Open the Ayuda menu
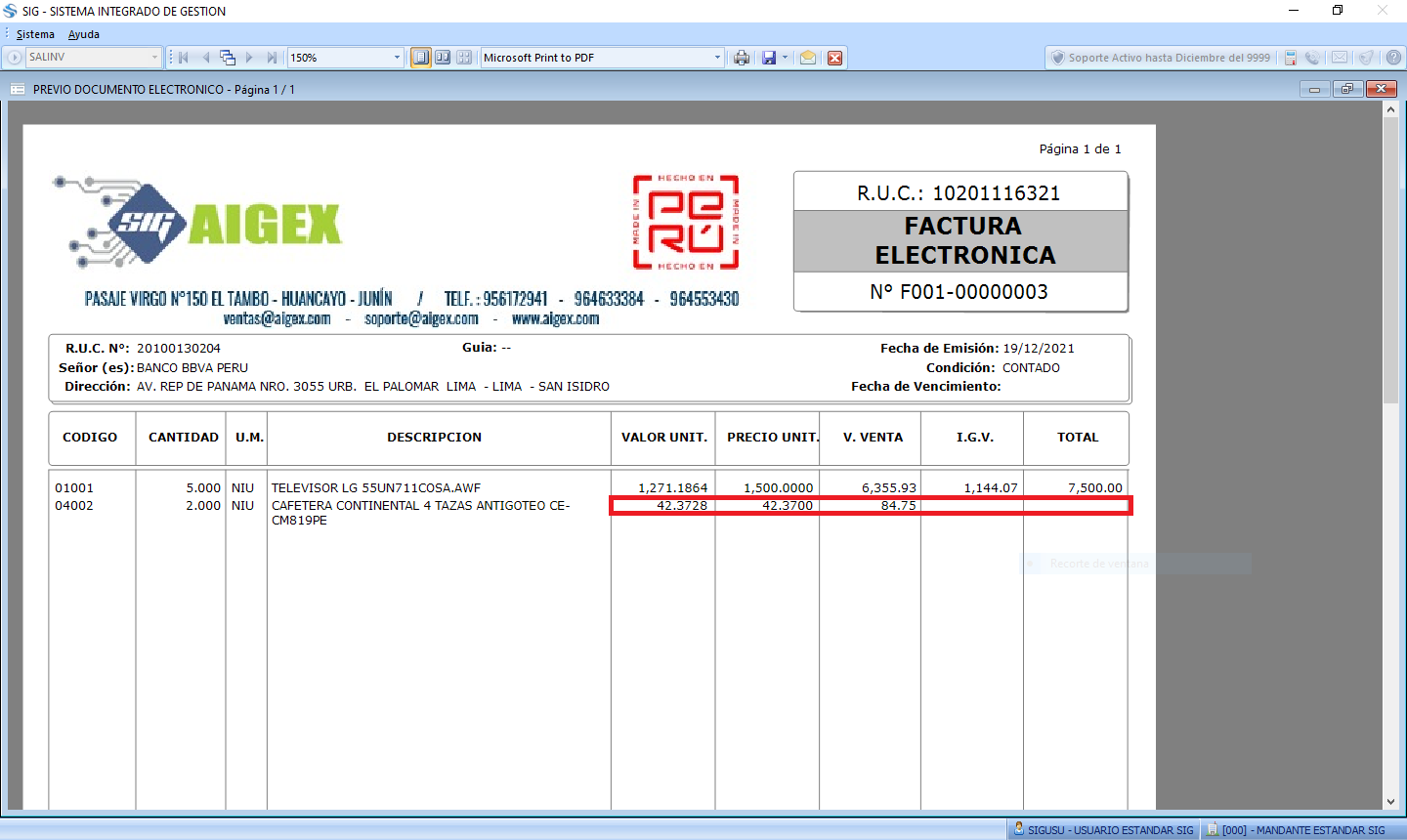 click(x=84, y=34)
